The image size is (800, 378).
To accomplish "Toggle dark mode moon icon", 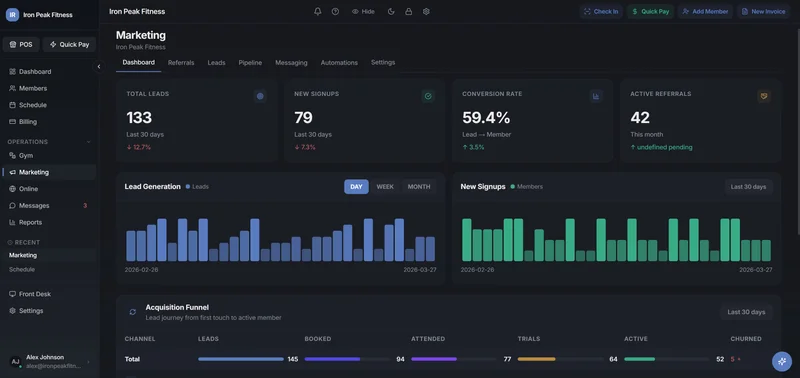I will pyautogui.click(x=391, y=11).
